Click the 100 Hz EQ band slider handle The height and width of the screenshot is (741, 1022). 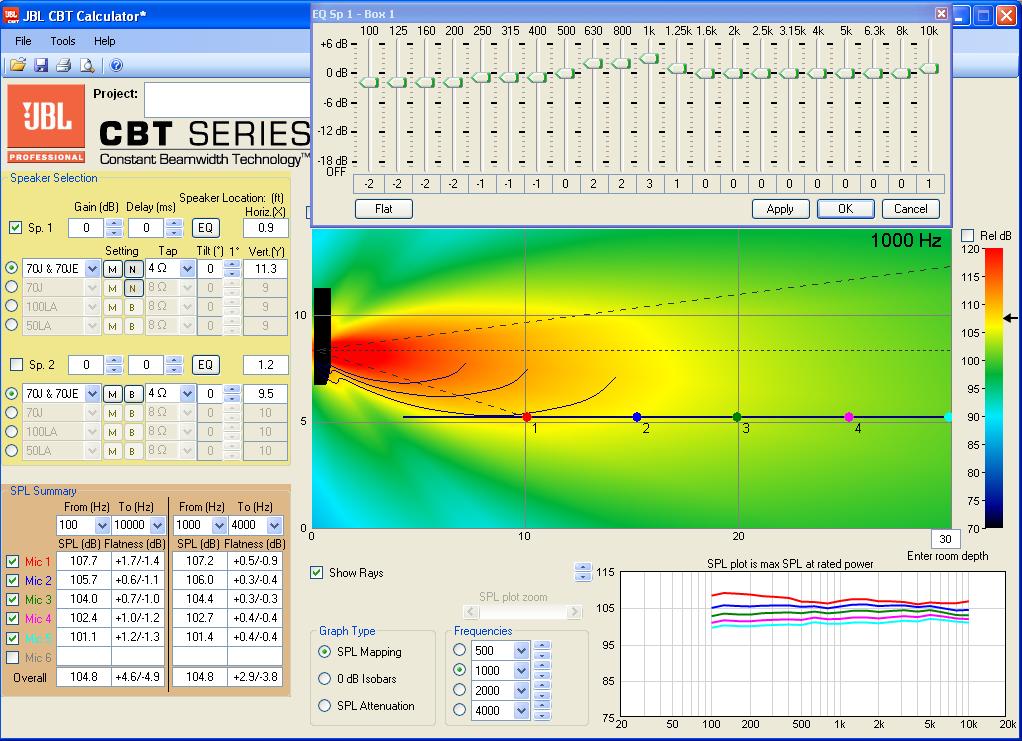pyautogui.click(x=369, y=82)
